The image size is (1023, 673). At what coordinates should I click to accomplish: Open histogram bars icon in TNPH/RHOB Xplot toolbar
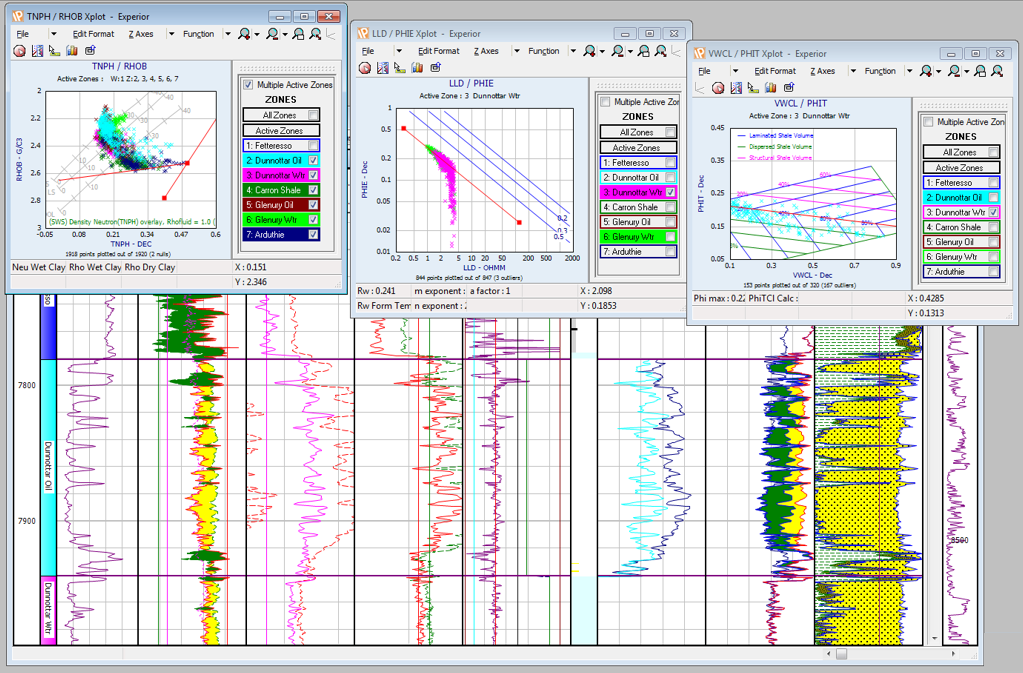tap(72, 51)
